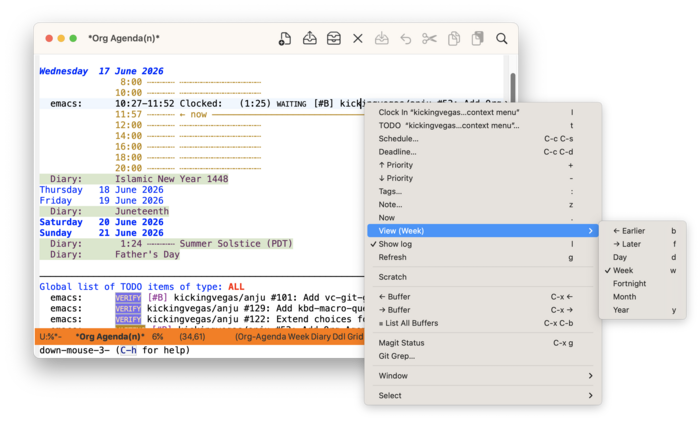
Task: Choose Magit Status from the menu
Action: click(483, 343)
